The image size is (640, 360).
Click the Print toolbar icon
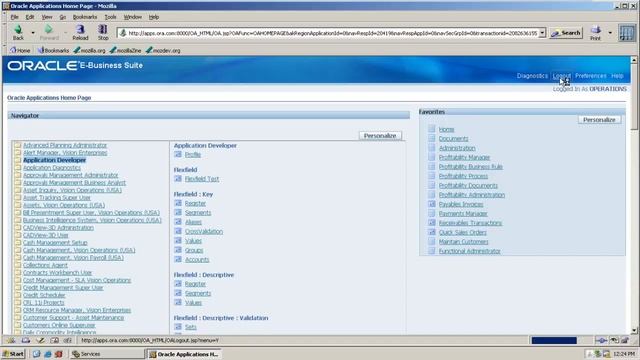tap(596, 30)
